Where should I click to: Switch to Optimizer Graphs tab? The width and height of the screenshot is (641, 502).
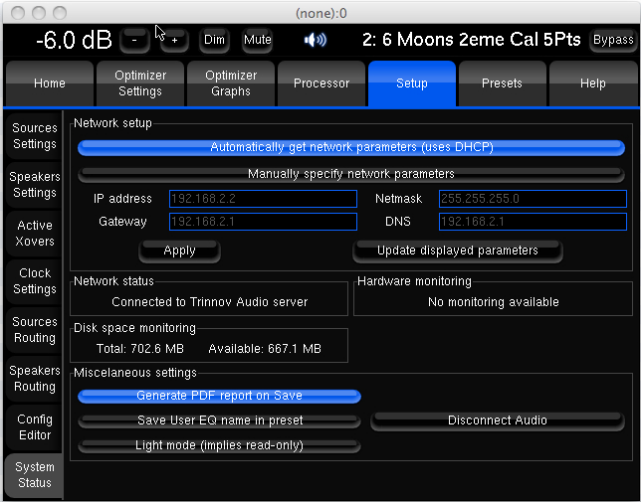coord(231,84)
